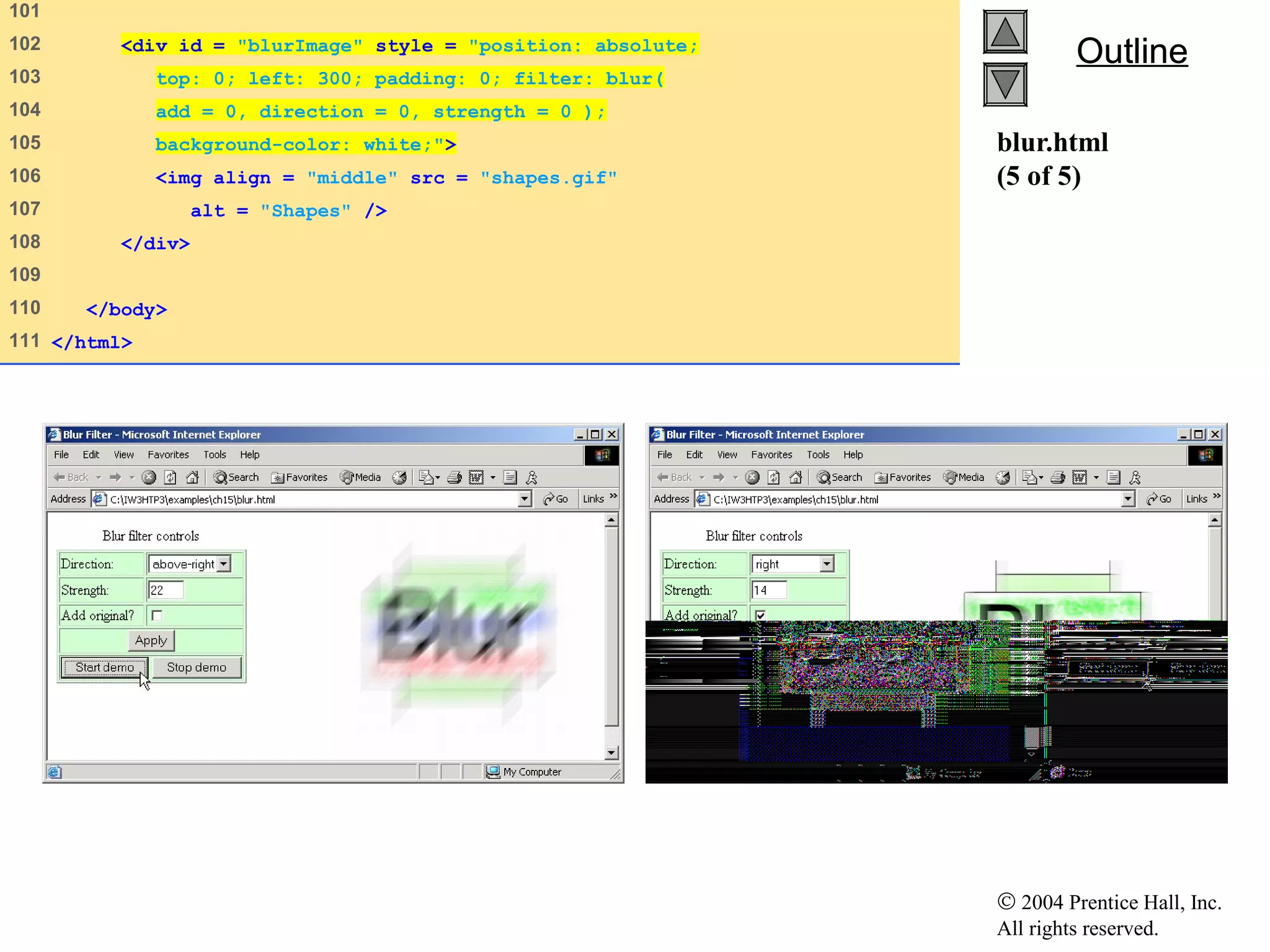This screenshot has width=1270, height=952.
Task: Click the Search toolbar button in right browser
Action: click(840, 477)
